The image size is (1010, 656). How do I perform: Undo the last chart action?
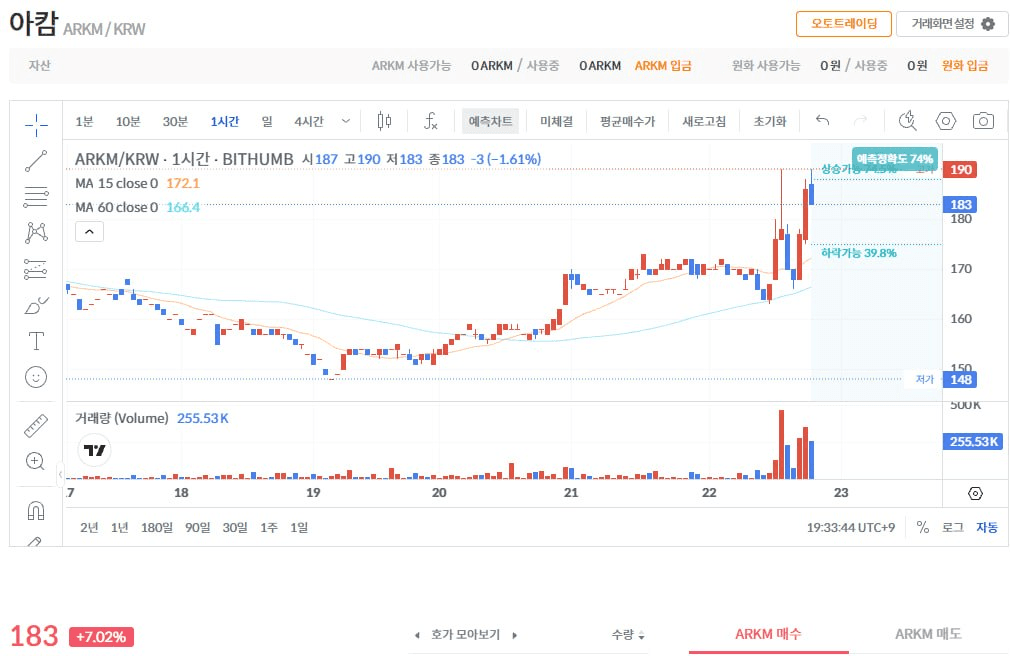pyautogui.click(x=823, y=121)
